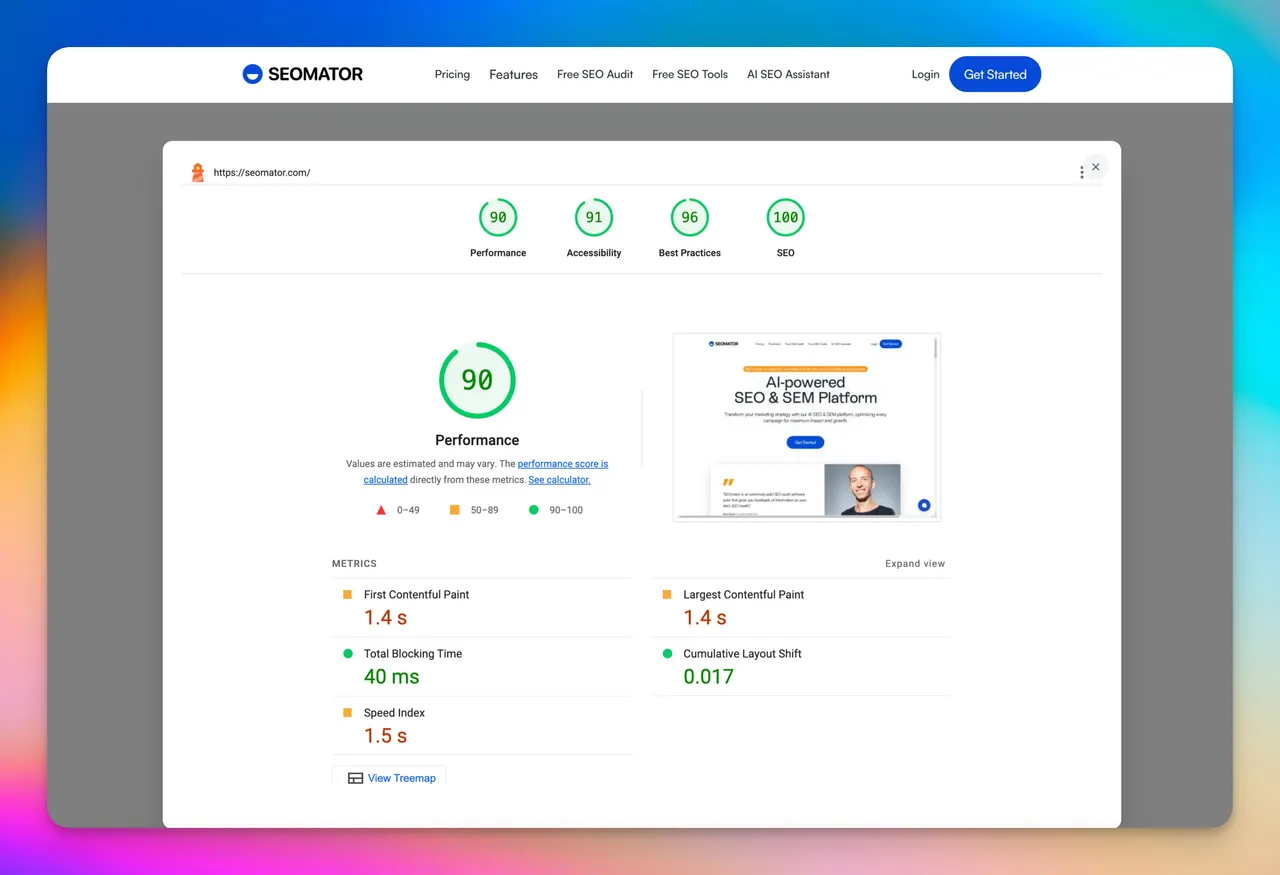Open the 'performance score is calculated' link
Screen dimensions: 1280x875
coord(486,472)
